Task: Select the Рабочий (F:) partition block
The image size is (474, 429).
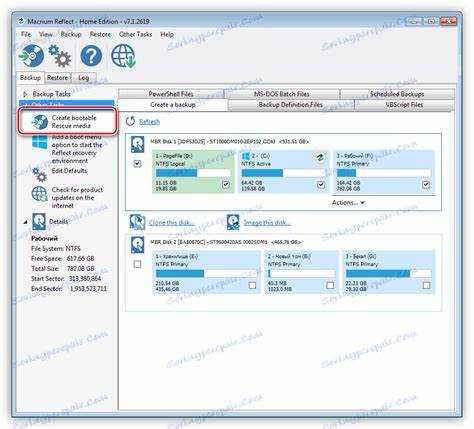Action: point(384,171)
